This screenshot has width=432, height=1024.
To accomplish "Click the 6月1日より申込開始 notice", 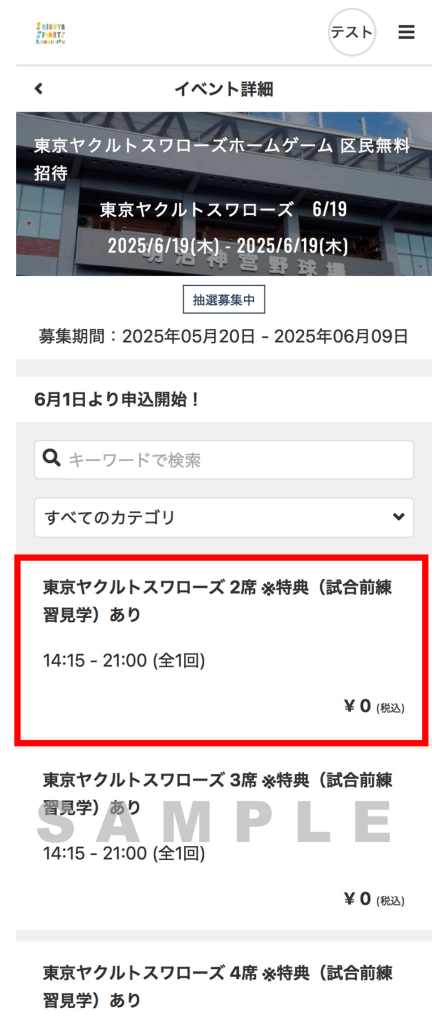I will point(117,400).
